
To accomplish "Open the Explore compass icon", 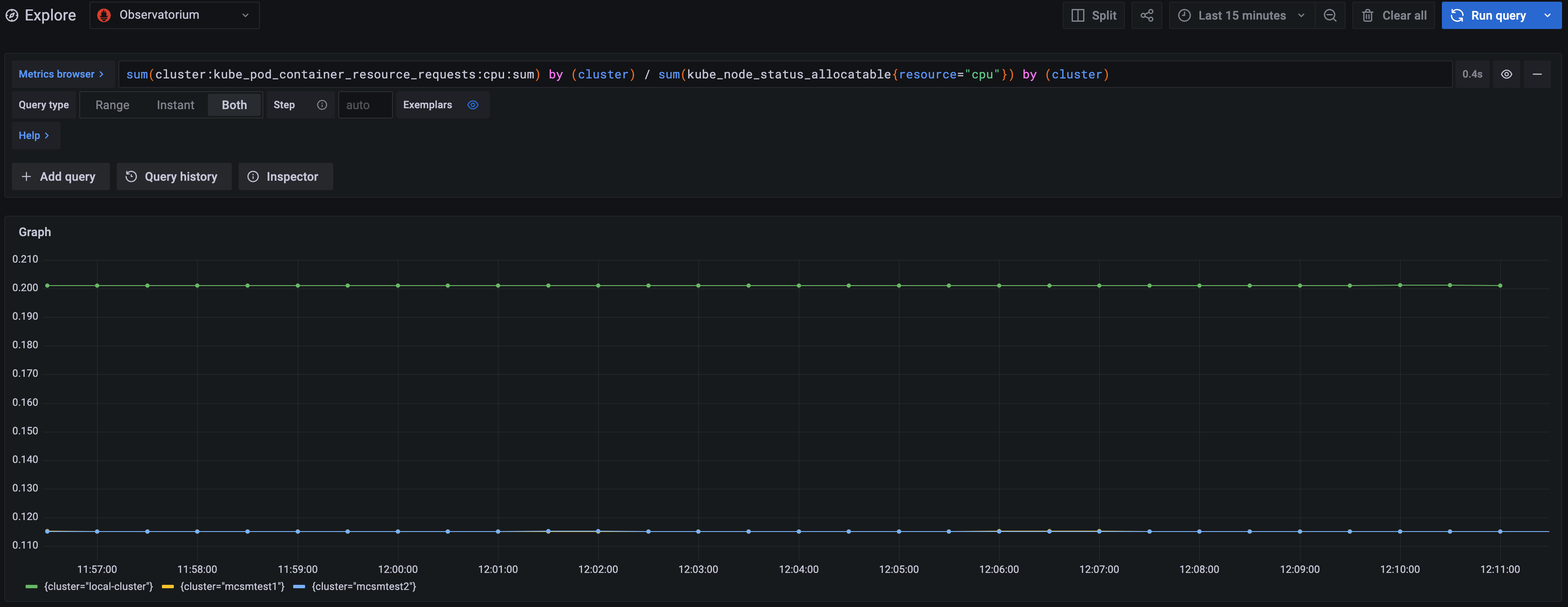I will pos(12,14).
